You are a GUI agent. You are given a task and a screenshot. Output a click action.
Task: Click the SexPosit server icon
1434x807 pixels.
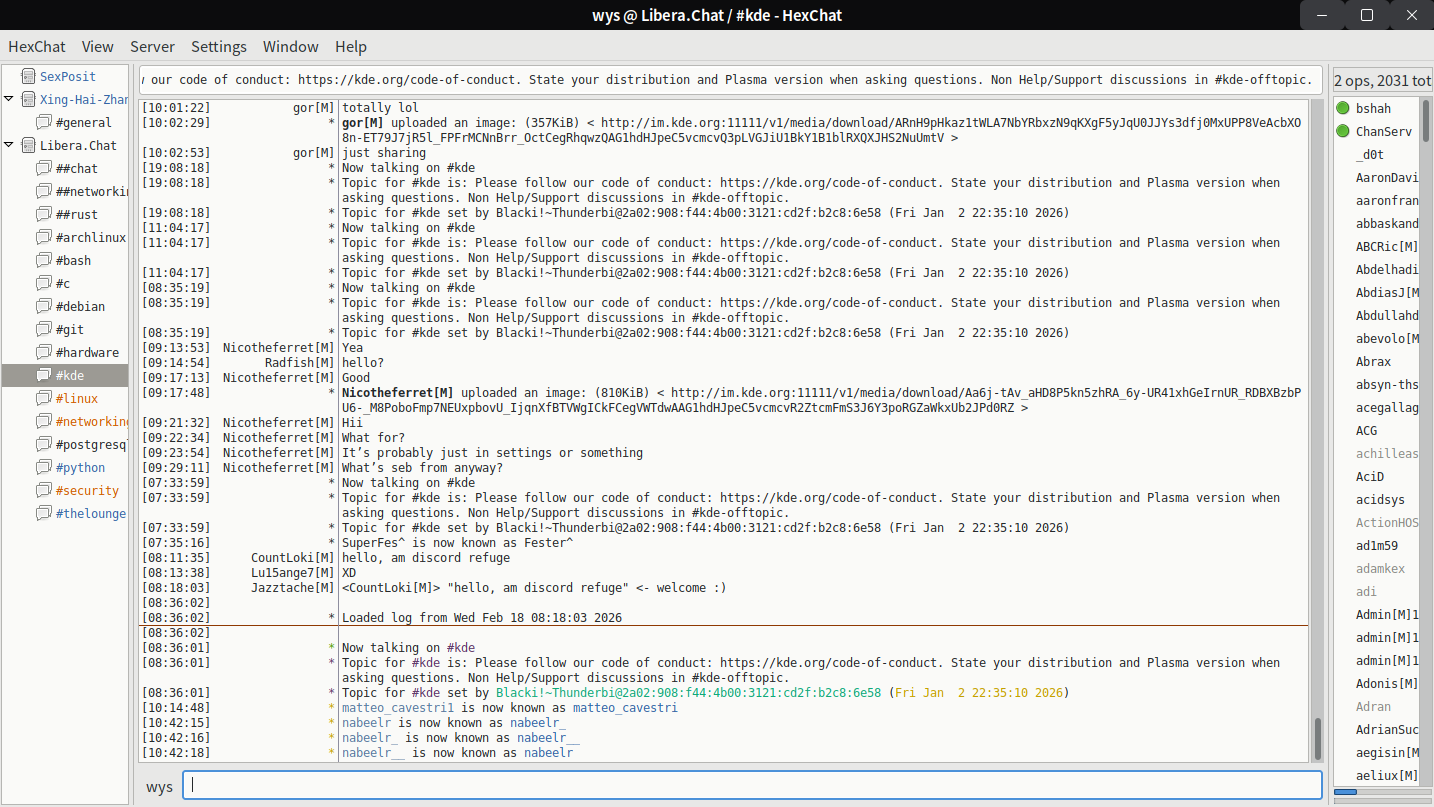click(27, 76)
